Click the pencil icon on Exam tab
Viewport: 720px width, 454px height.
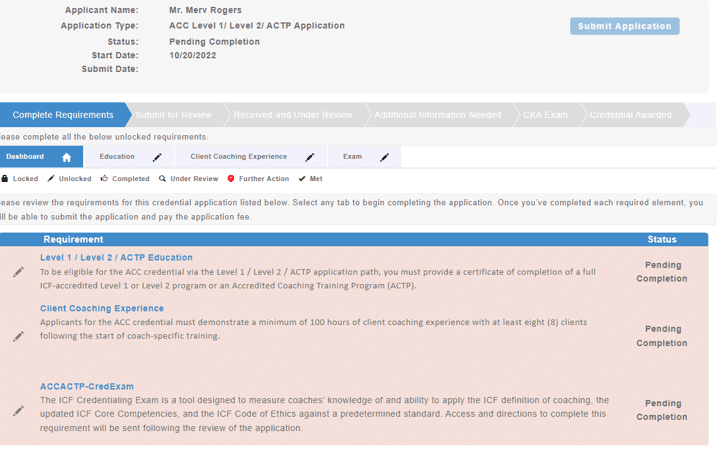click(x=385, y=157)
